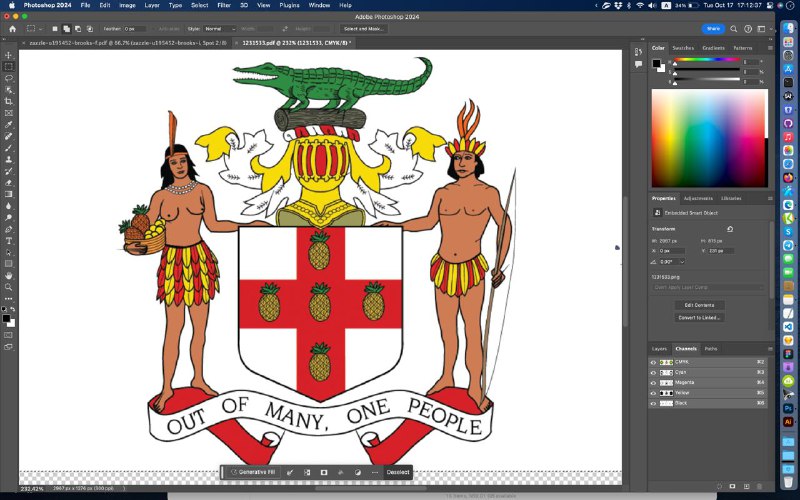
Task: Open more options in contextual task bar
Action: point(375,472)
